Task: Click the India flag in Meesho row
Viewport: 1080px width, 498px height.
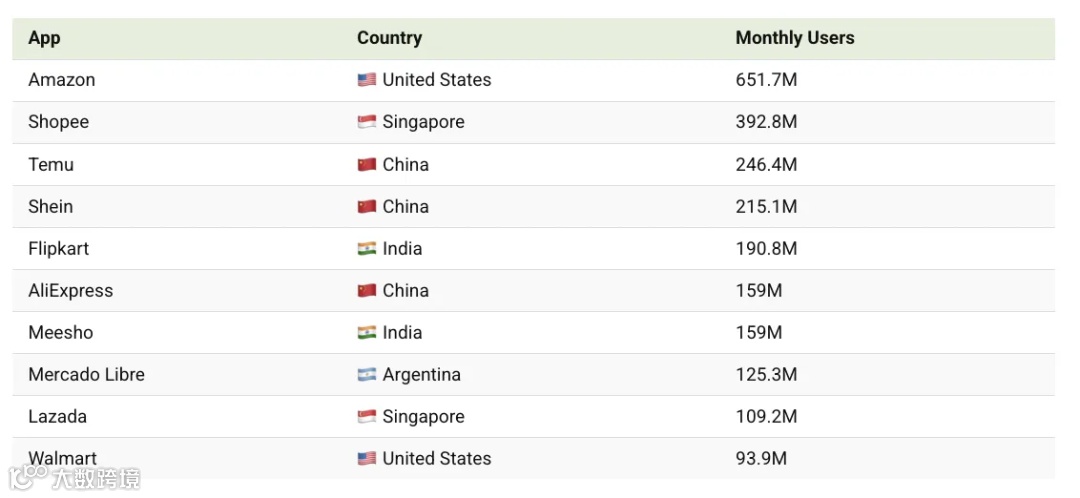Action: [x=367, y=333]
